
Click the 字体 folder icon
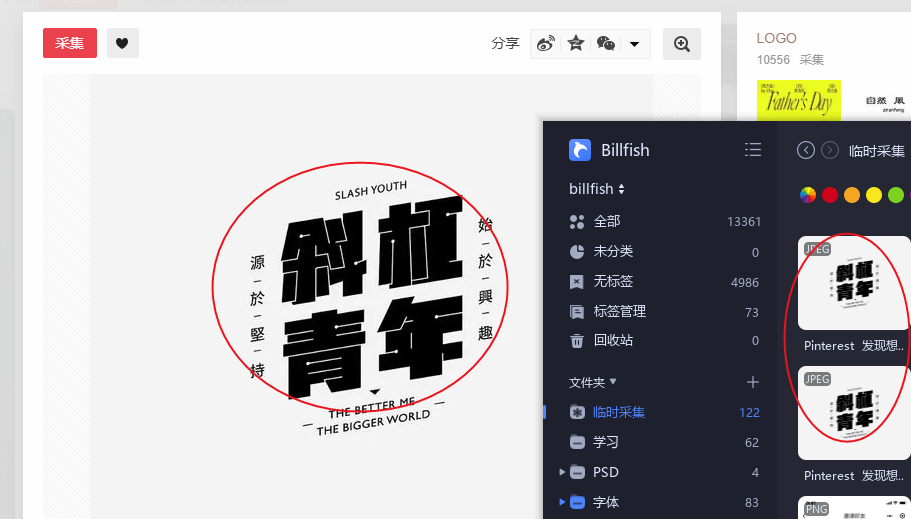click(577, 502)
